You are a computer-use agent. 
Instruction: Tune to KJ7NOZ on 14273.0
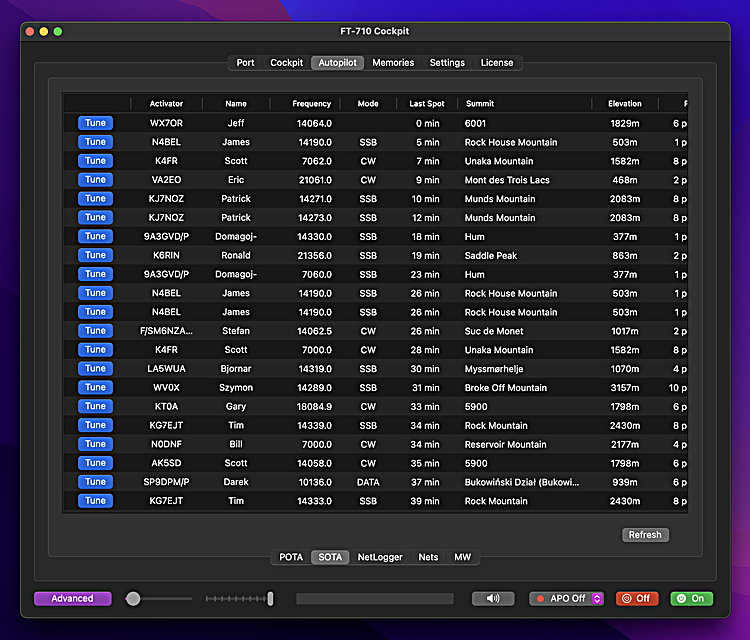pyautogui.click(x=95, y=218)
